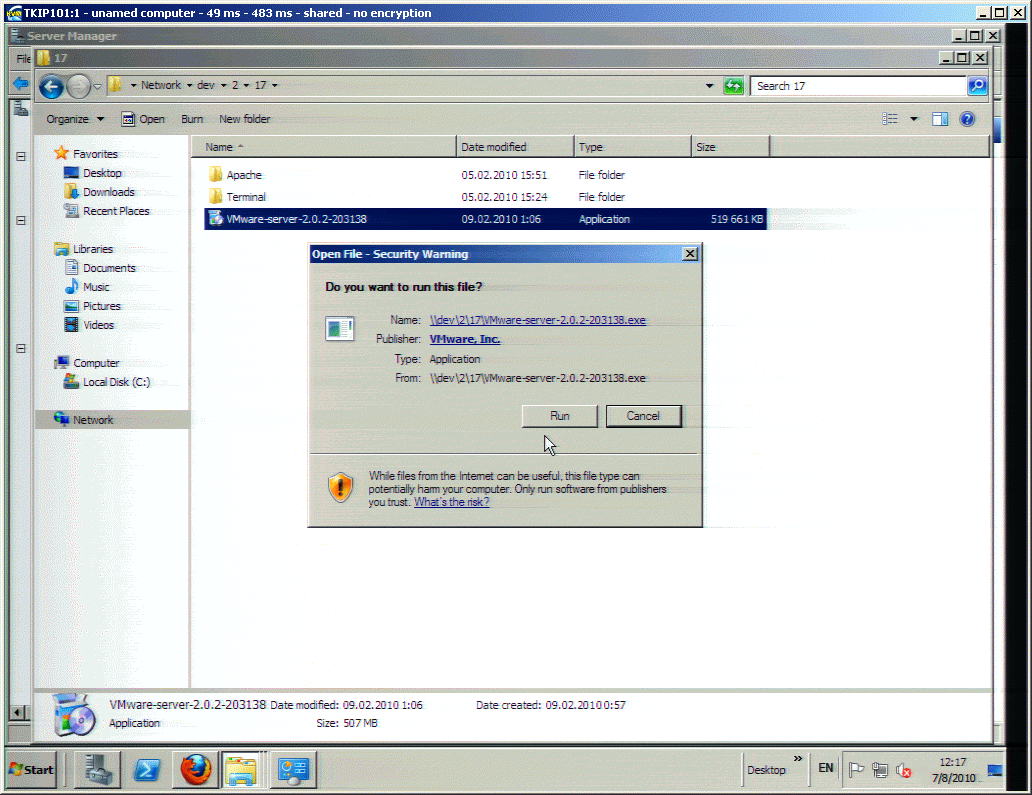Click the network tray icon

[x=880, y=769]
